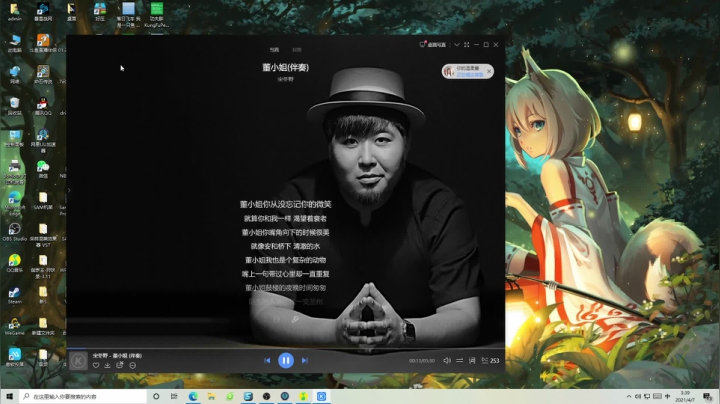Click the blue link in notification popup

[x=470, y=74]
